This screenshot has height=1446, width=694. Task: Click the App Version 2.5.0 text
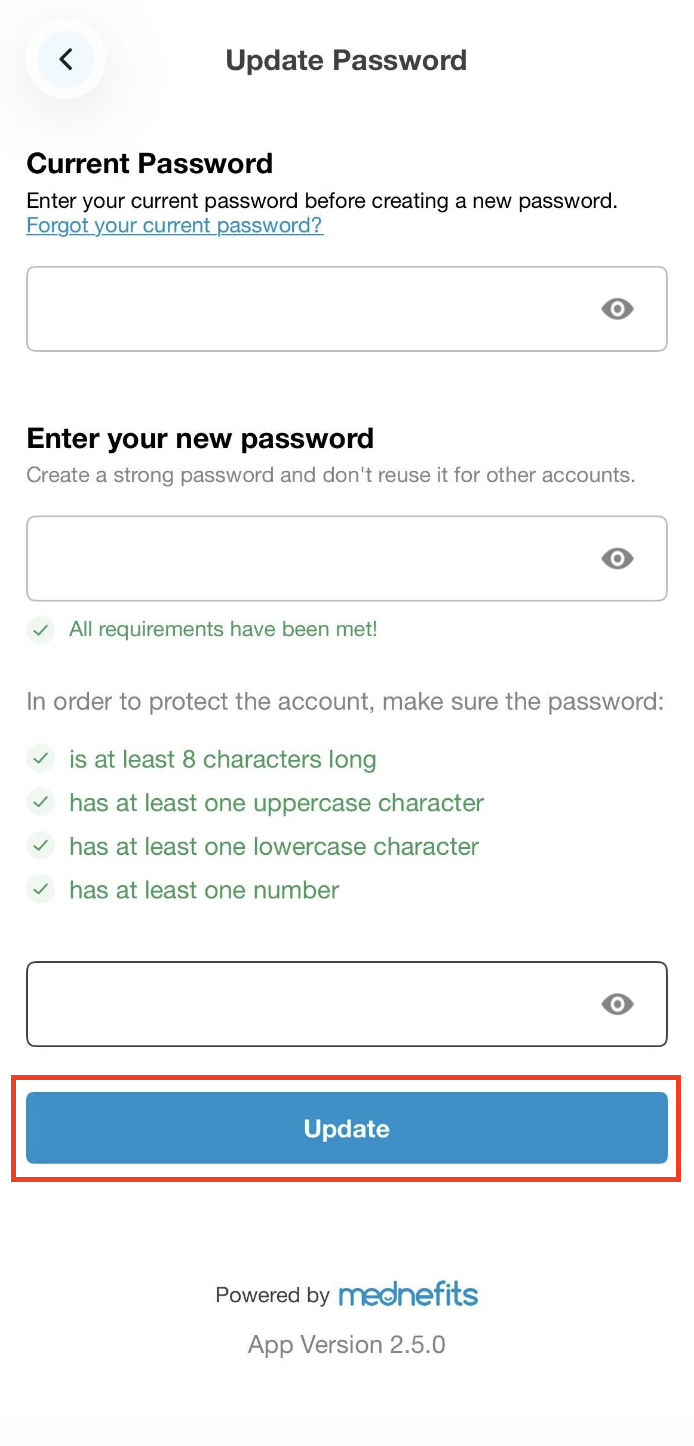(346, 1345)
